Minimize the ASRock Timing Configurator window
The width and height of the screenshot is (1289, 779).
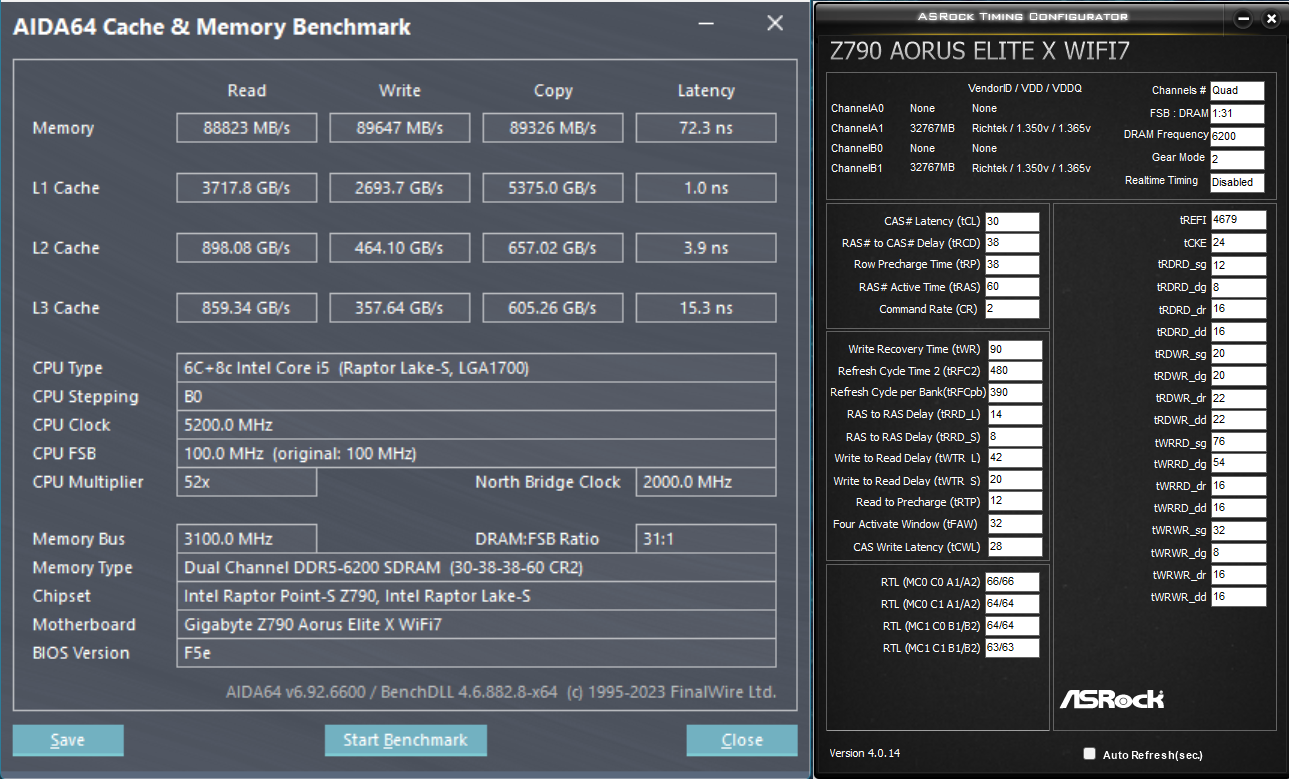1244,19
